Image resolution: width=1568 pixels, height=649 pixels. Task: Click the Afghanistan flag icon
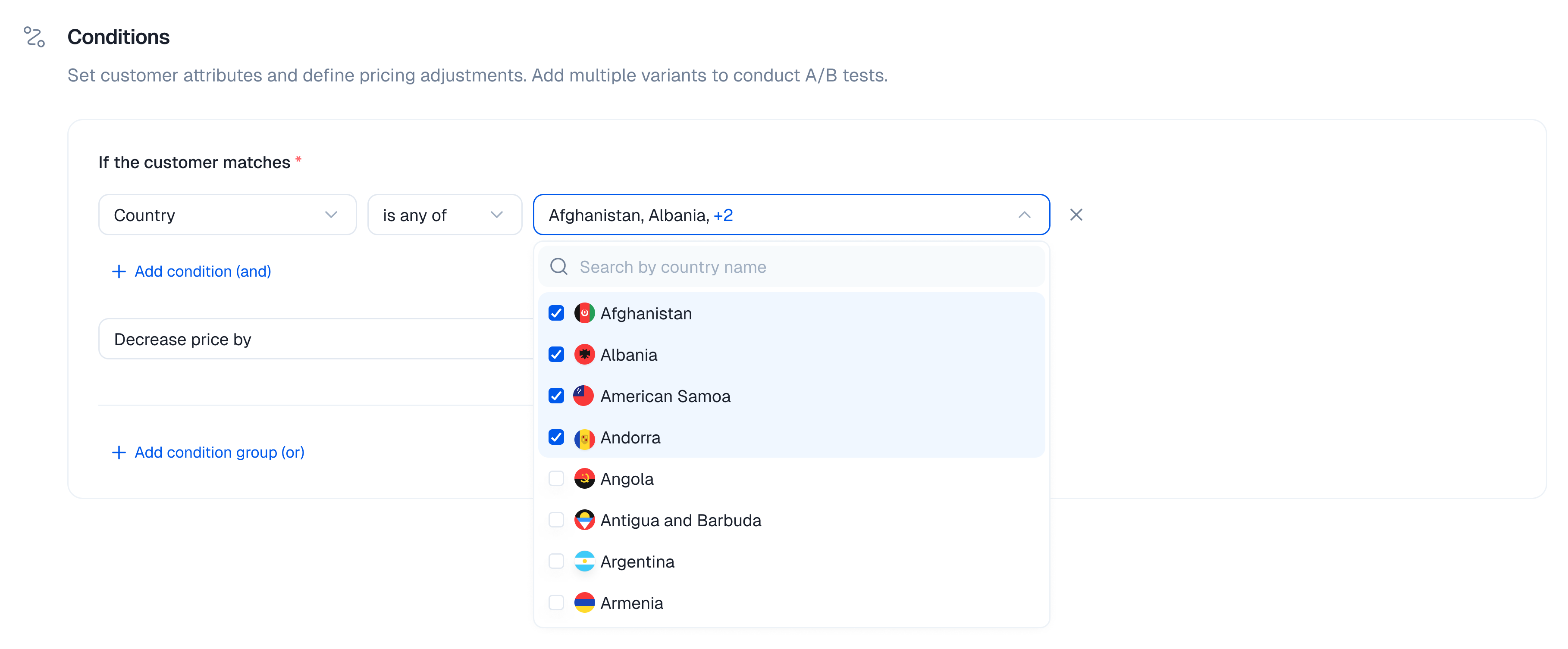(584, 313)
